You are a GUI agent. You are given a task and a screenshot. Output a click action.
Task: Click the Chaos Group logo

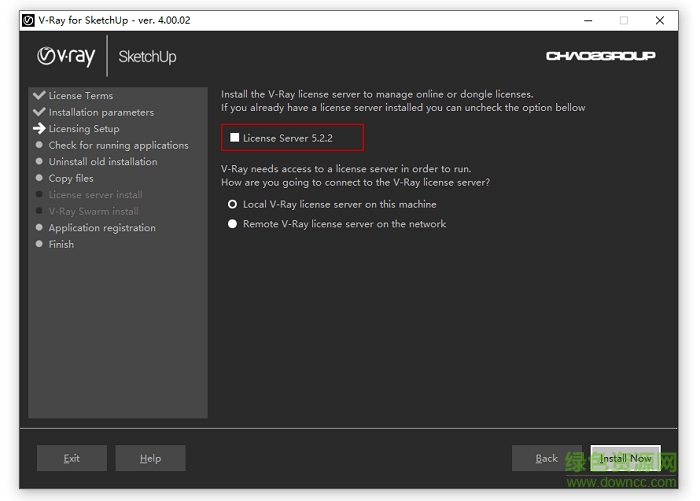point(600,56)
